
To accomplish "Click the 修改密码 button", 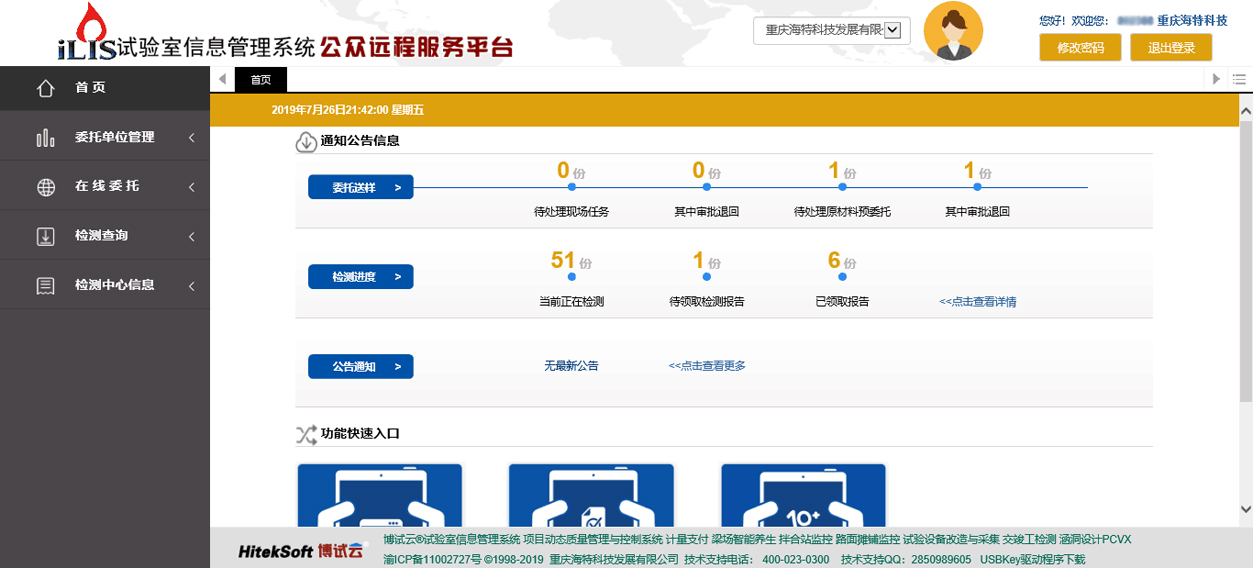I will [1080, 47].
